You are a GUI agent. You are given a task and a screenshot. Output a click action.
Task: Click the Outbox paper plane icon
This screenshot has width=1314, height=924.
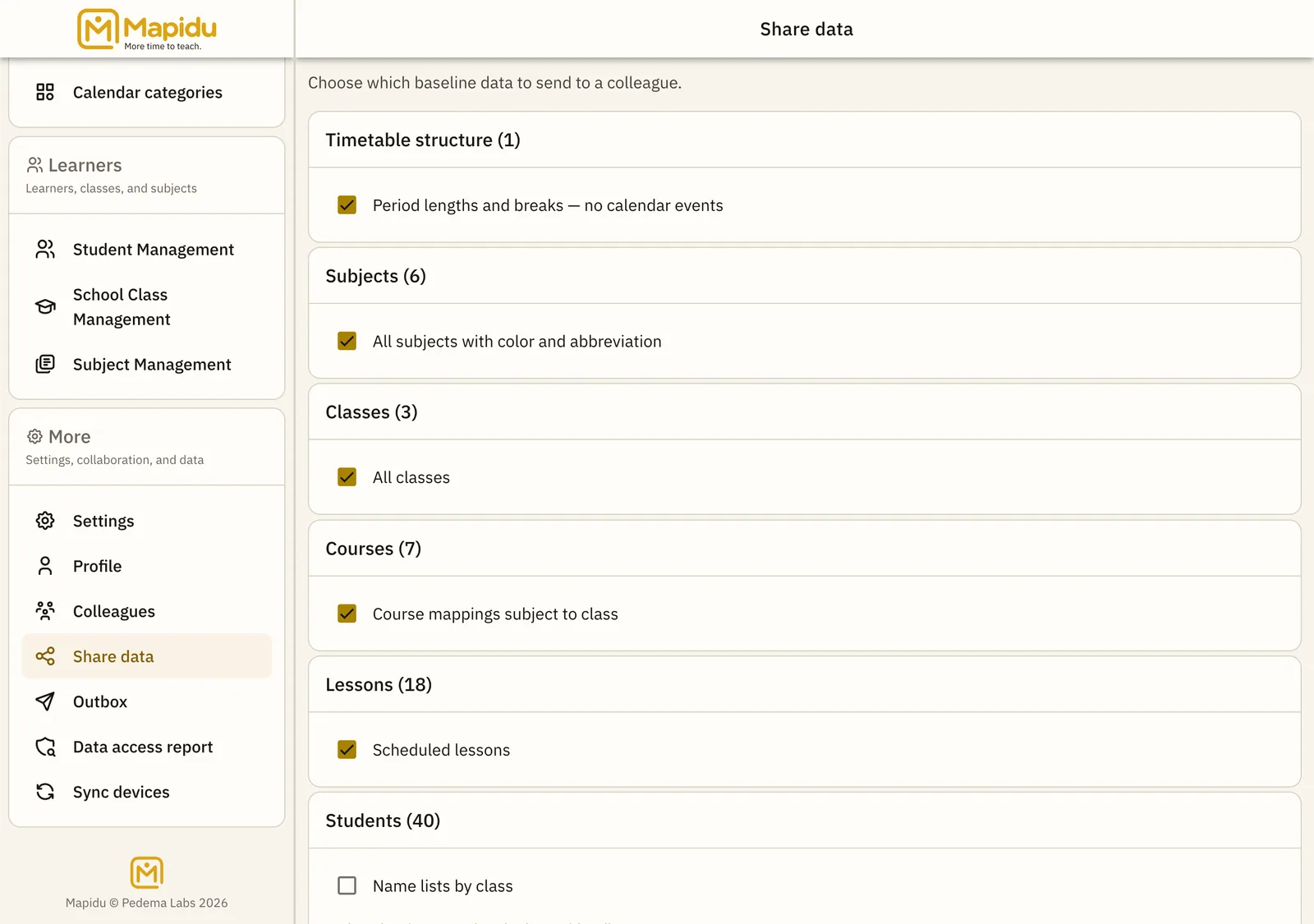[45, 701]
